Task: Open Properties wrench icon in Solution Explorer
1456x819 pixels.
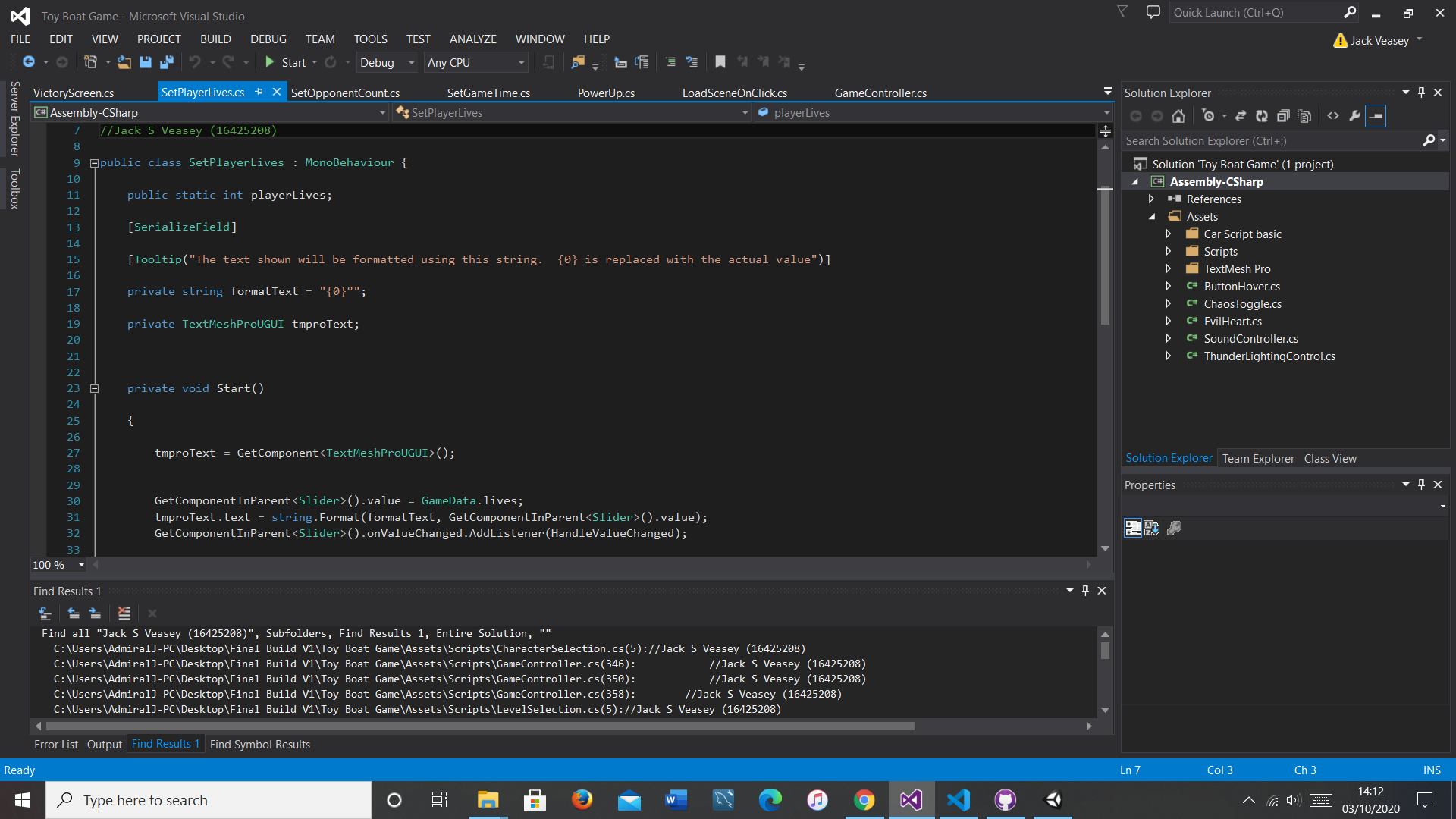Action: tap(1354, 116)
